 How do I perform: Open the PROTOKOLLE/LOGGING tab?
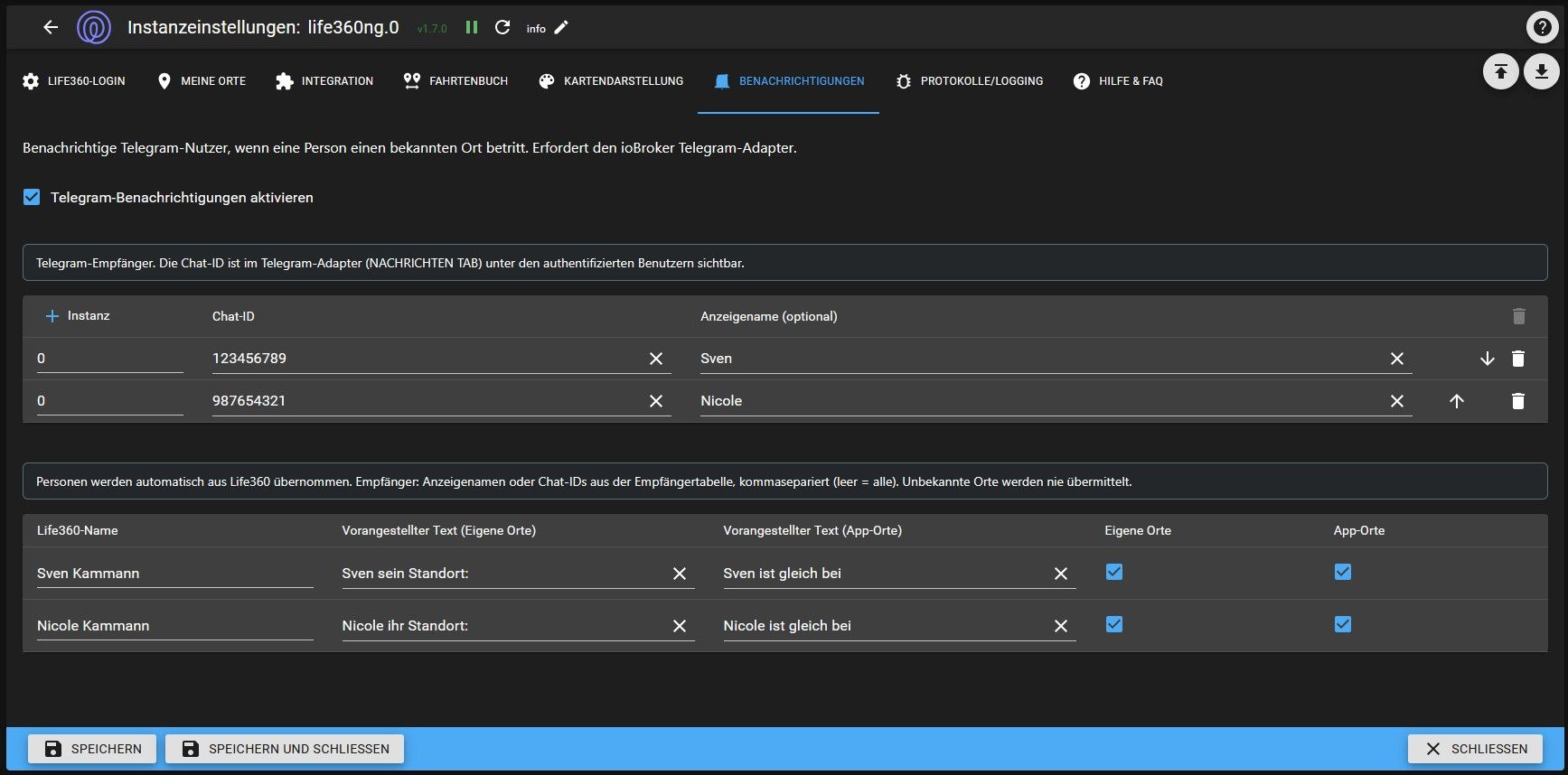969,81
